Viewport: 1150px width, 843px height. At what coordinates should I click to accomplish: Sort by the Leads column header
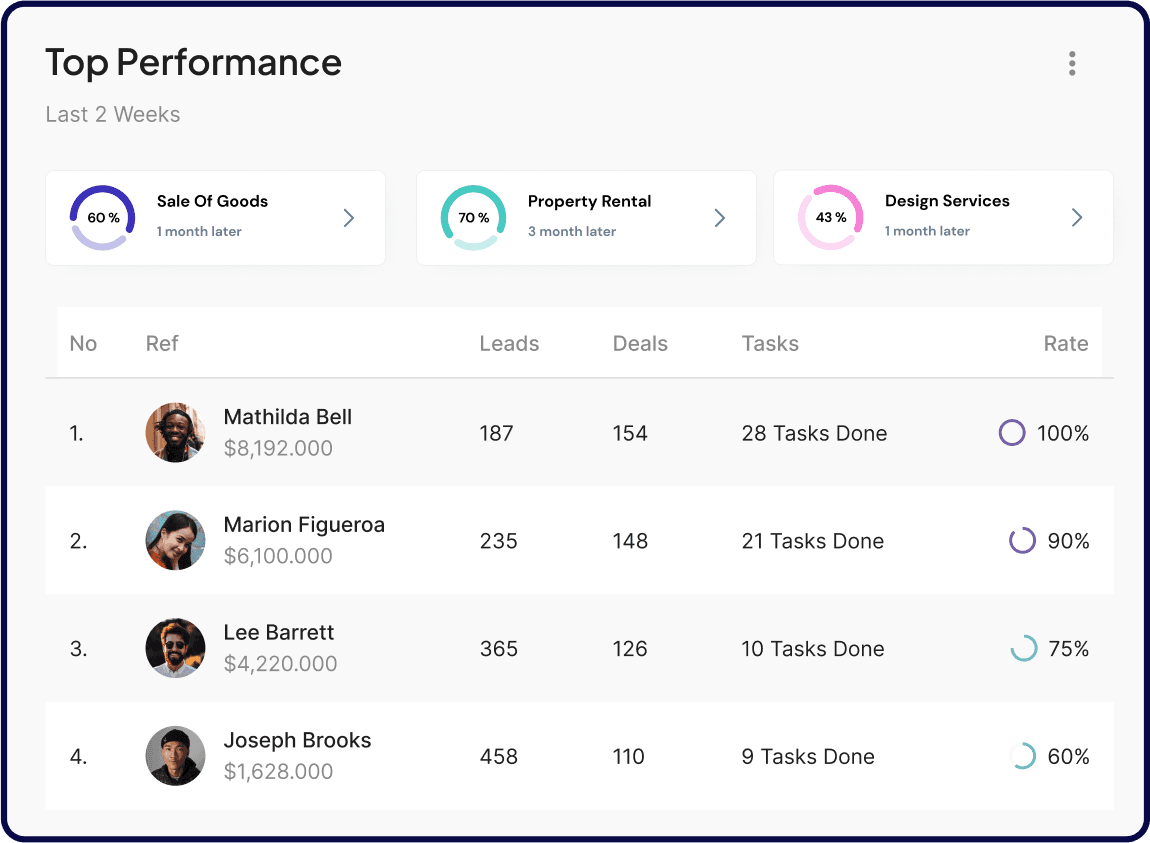pyautogui.click(x=509, y=344)
